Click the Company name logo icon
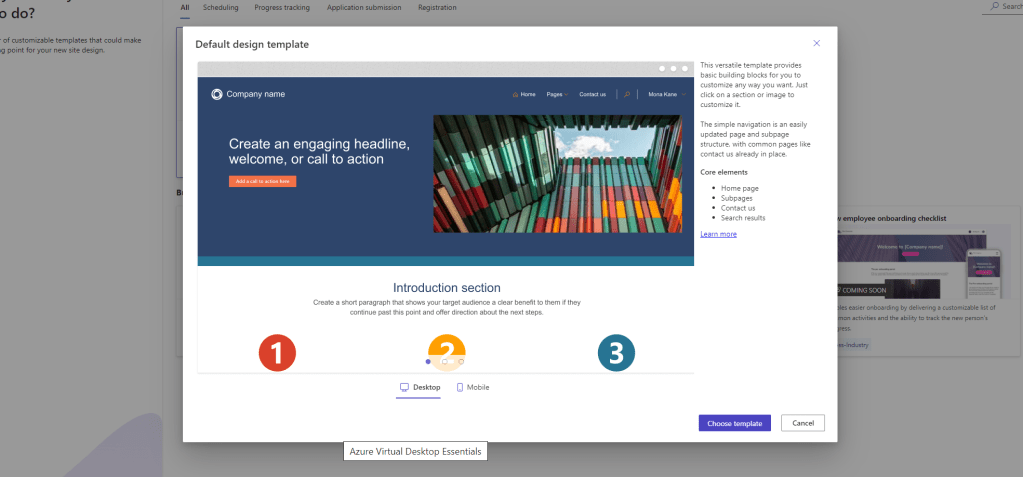 (217, 94)
